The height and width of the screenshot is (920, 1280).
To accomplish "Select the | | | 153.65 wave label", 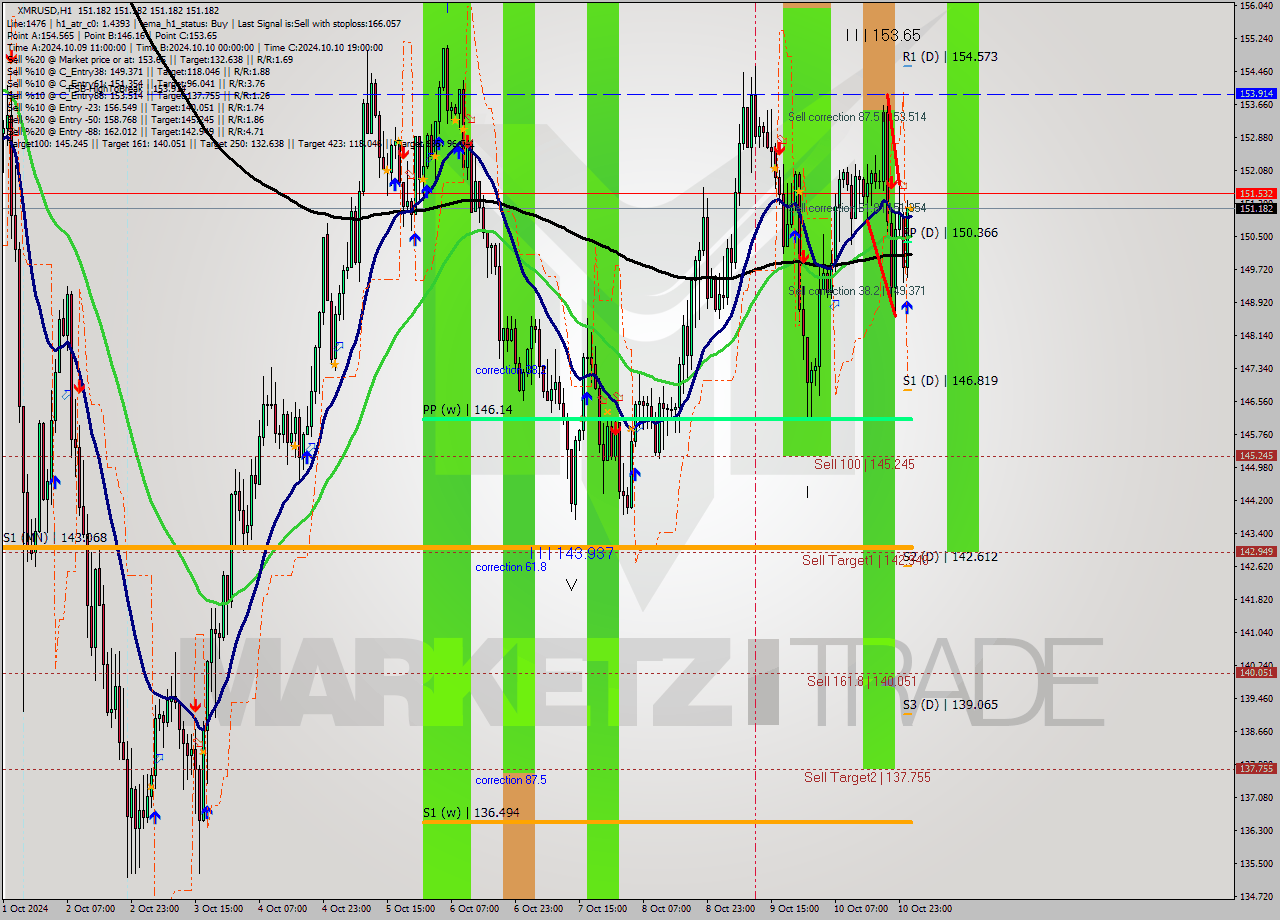I will pos(883,34).
